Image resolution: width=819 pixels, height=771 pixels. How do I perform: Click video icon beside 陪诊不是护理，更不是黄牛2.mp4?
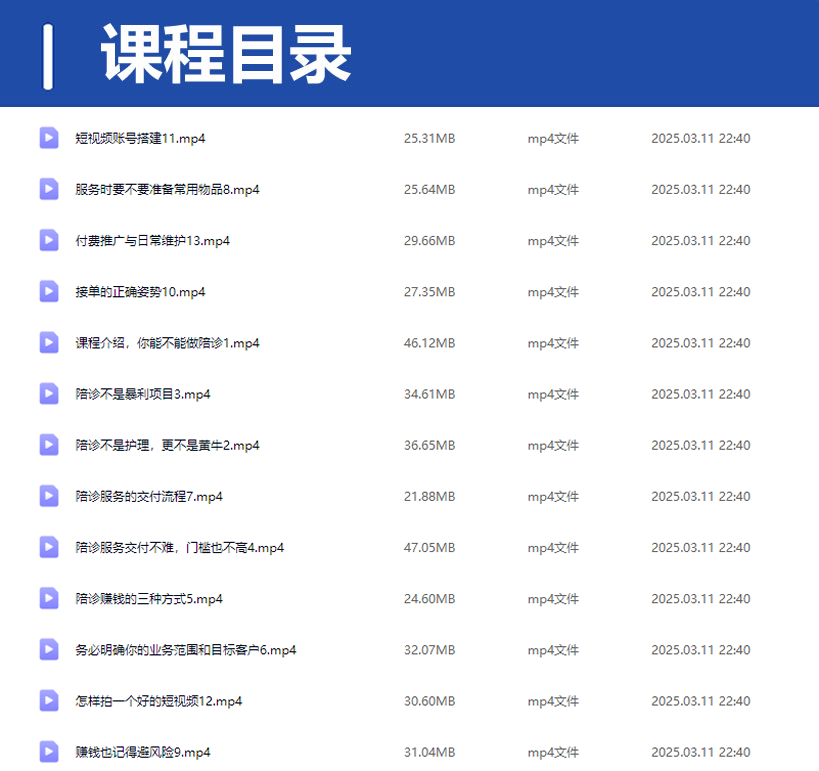pyautogui.click(x=49, y=445)
